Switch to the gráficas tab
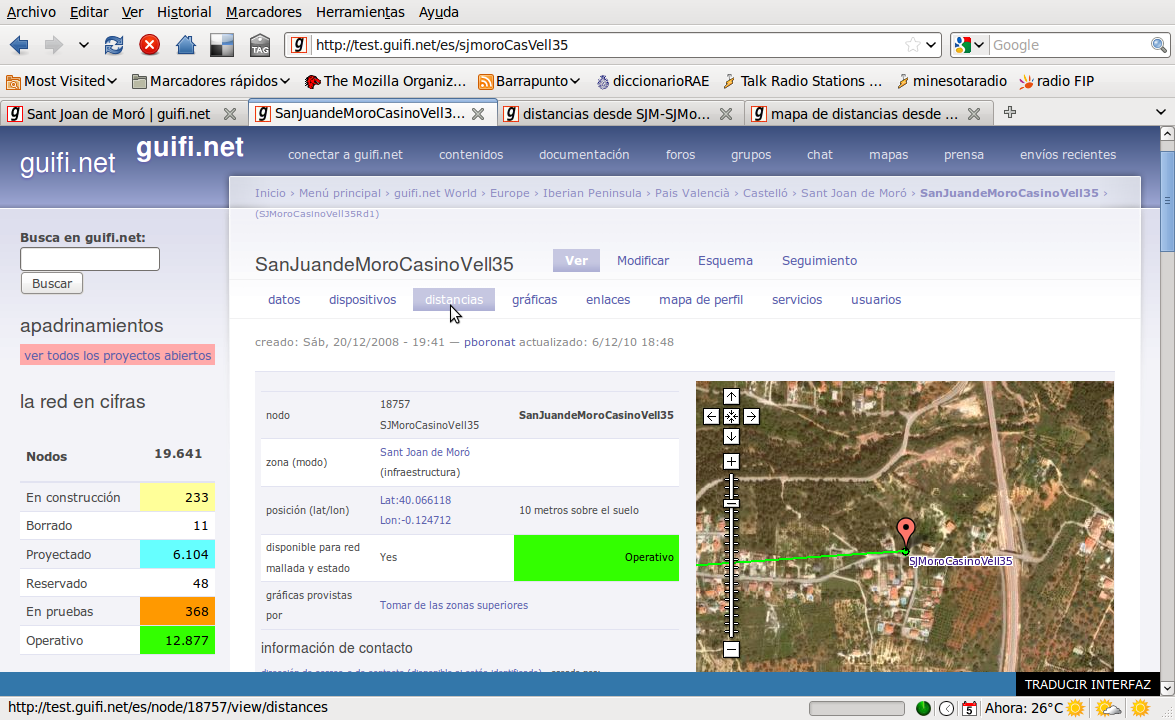Viewport: 1175px width, 720px height. pos(534,299)
